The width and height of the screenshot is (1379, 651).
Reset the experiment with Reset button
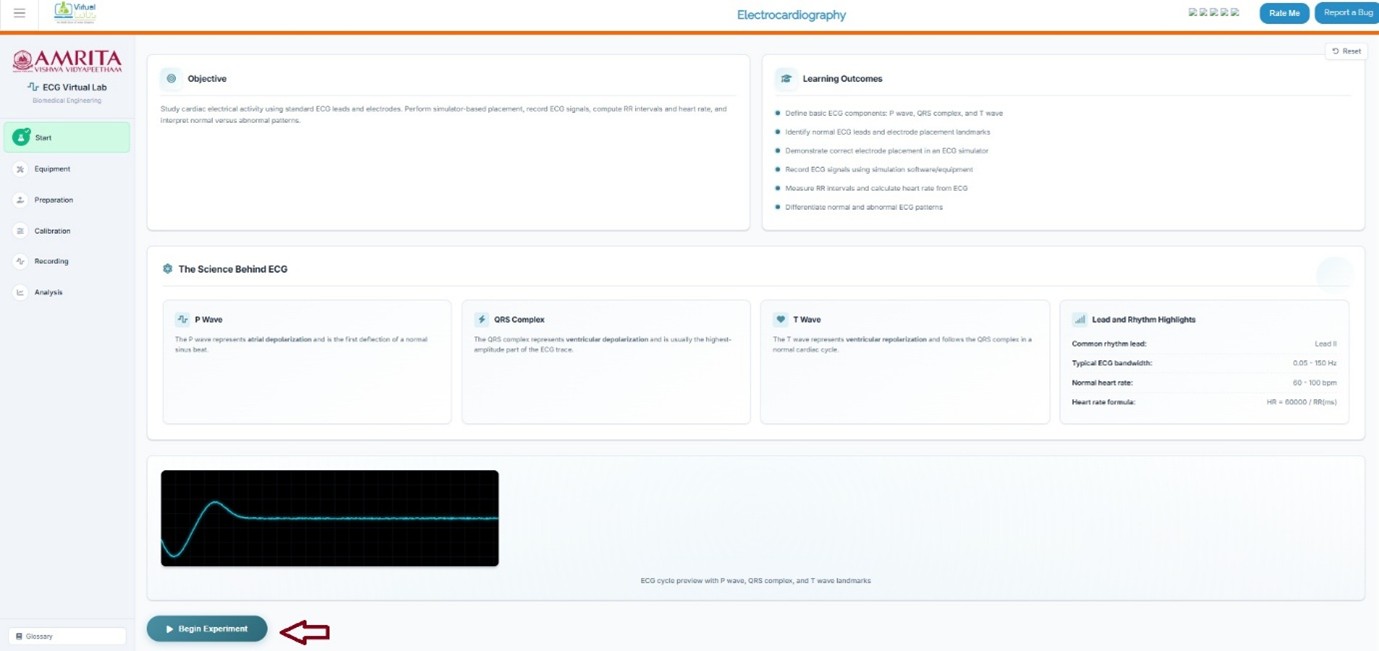tap(1346, 51)
